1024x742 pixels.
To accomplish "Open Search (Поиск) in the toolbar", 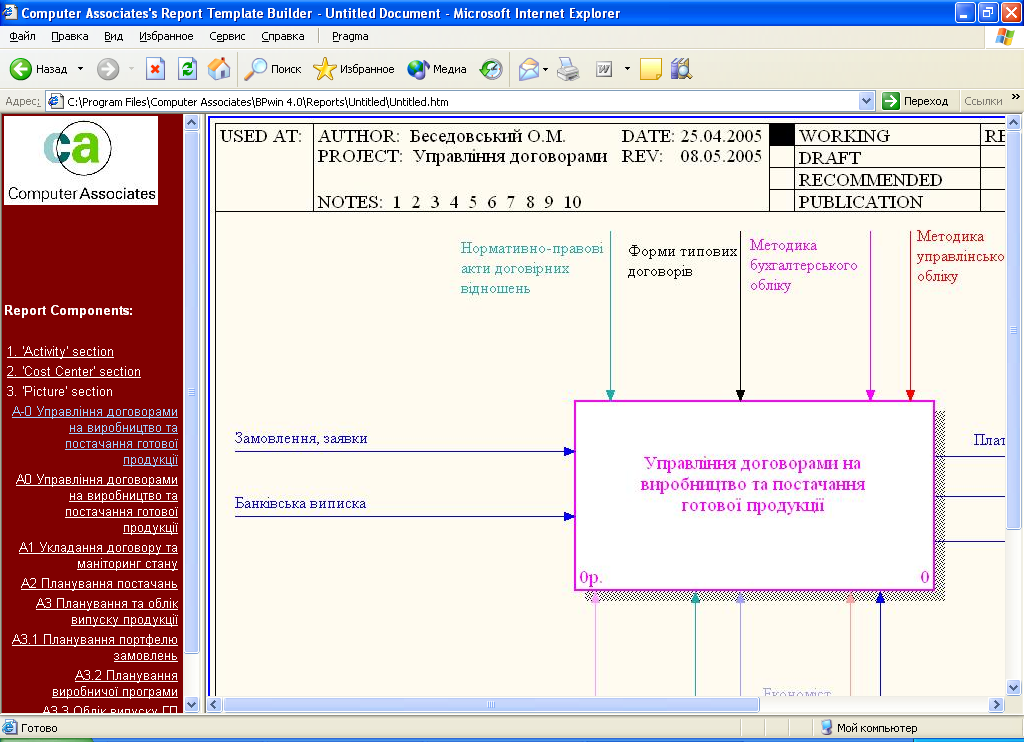I will coord(272,69).
